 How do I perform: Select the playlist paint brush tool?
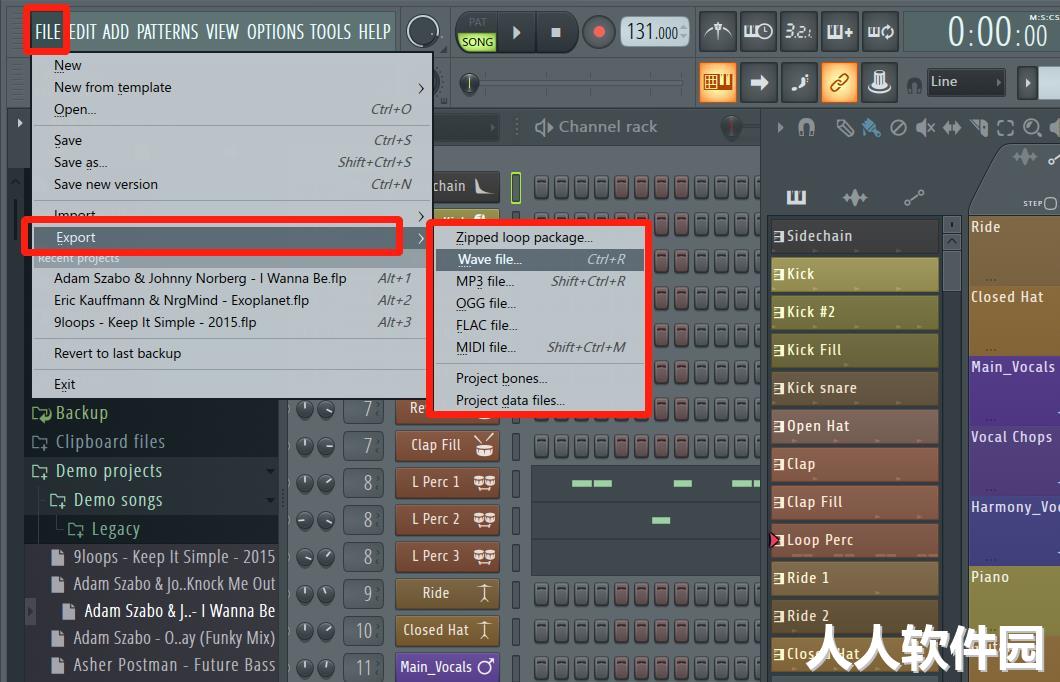coord(871,127)
